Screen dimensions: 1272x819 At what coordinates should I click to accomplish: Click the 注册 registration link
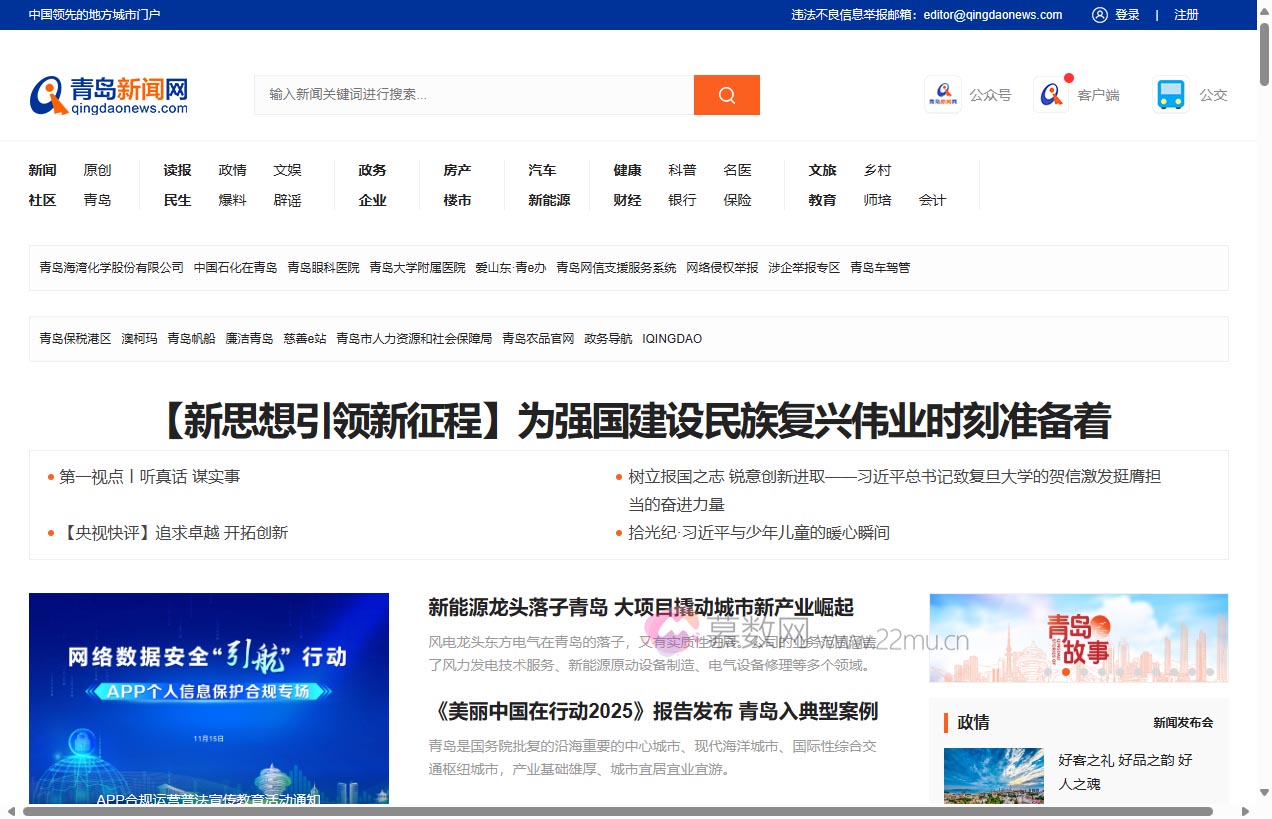coord(1186,15)
